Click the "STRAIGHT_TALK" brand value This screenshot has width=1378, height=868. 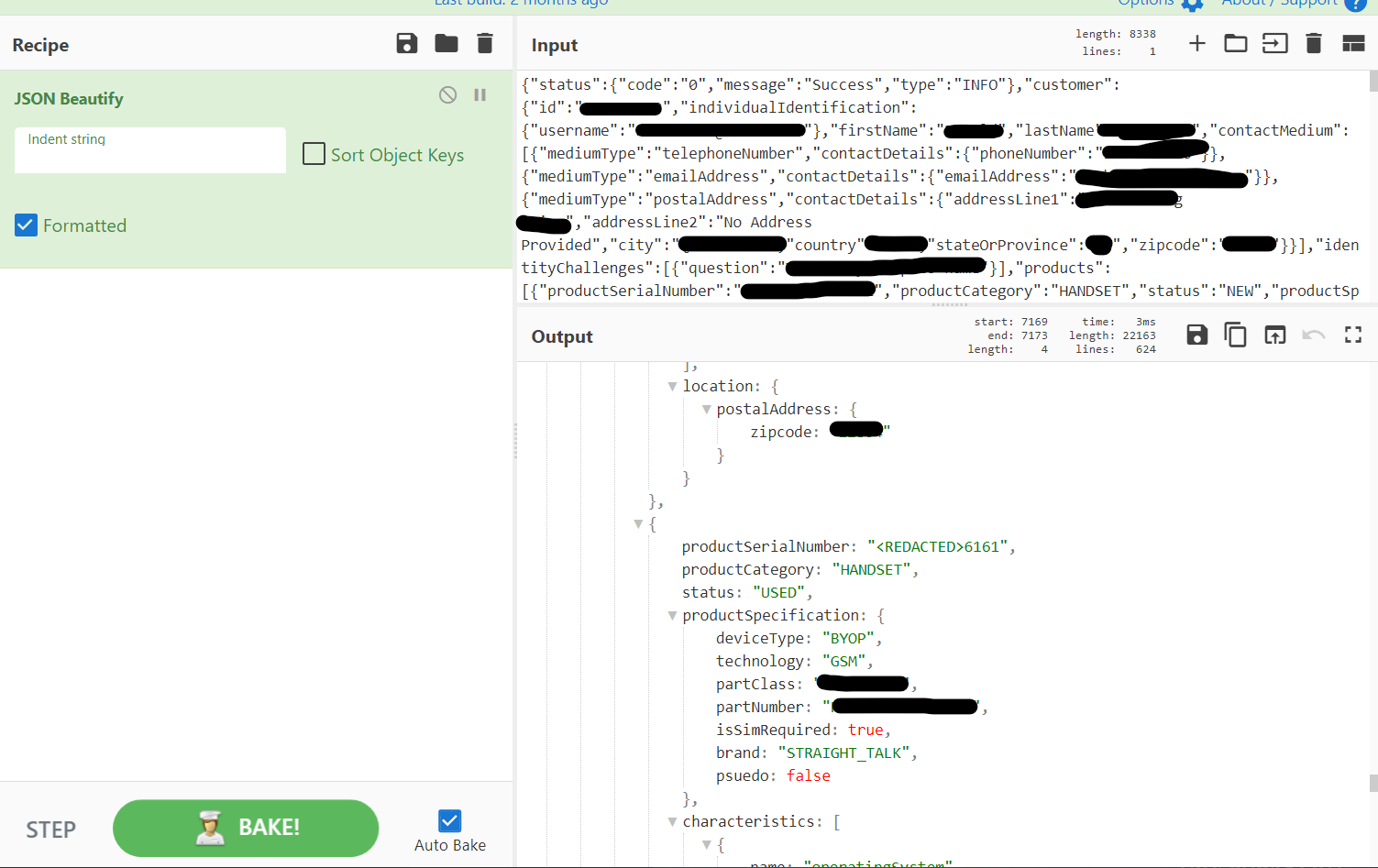click(x=843, y=753)
